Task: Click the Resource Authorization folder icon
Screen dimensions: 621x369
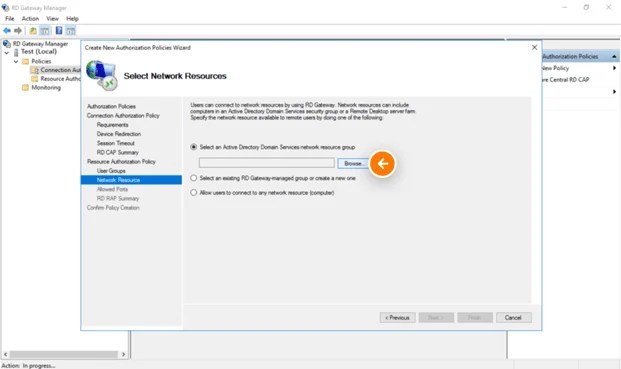Action: [x=35, y=79]
